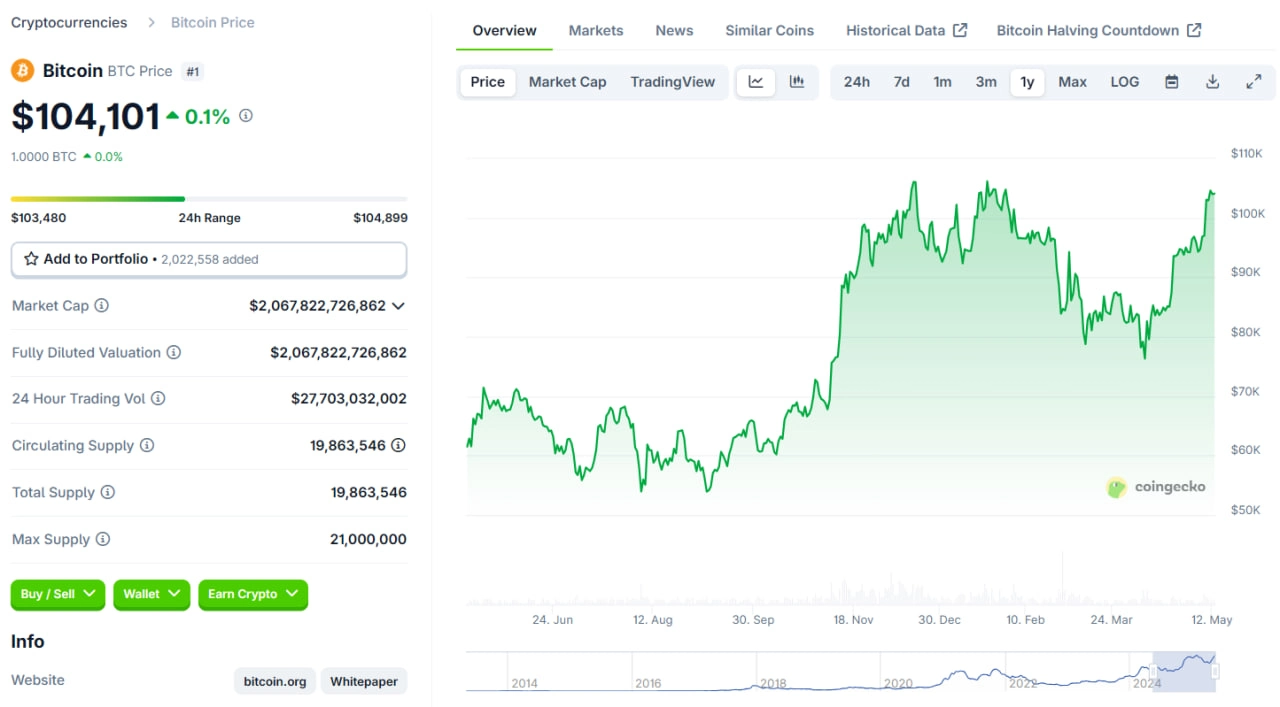Open Market Cap info tooltip icon
This screenshot has height=707, width=1280.
click(x=101, y=306)
